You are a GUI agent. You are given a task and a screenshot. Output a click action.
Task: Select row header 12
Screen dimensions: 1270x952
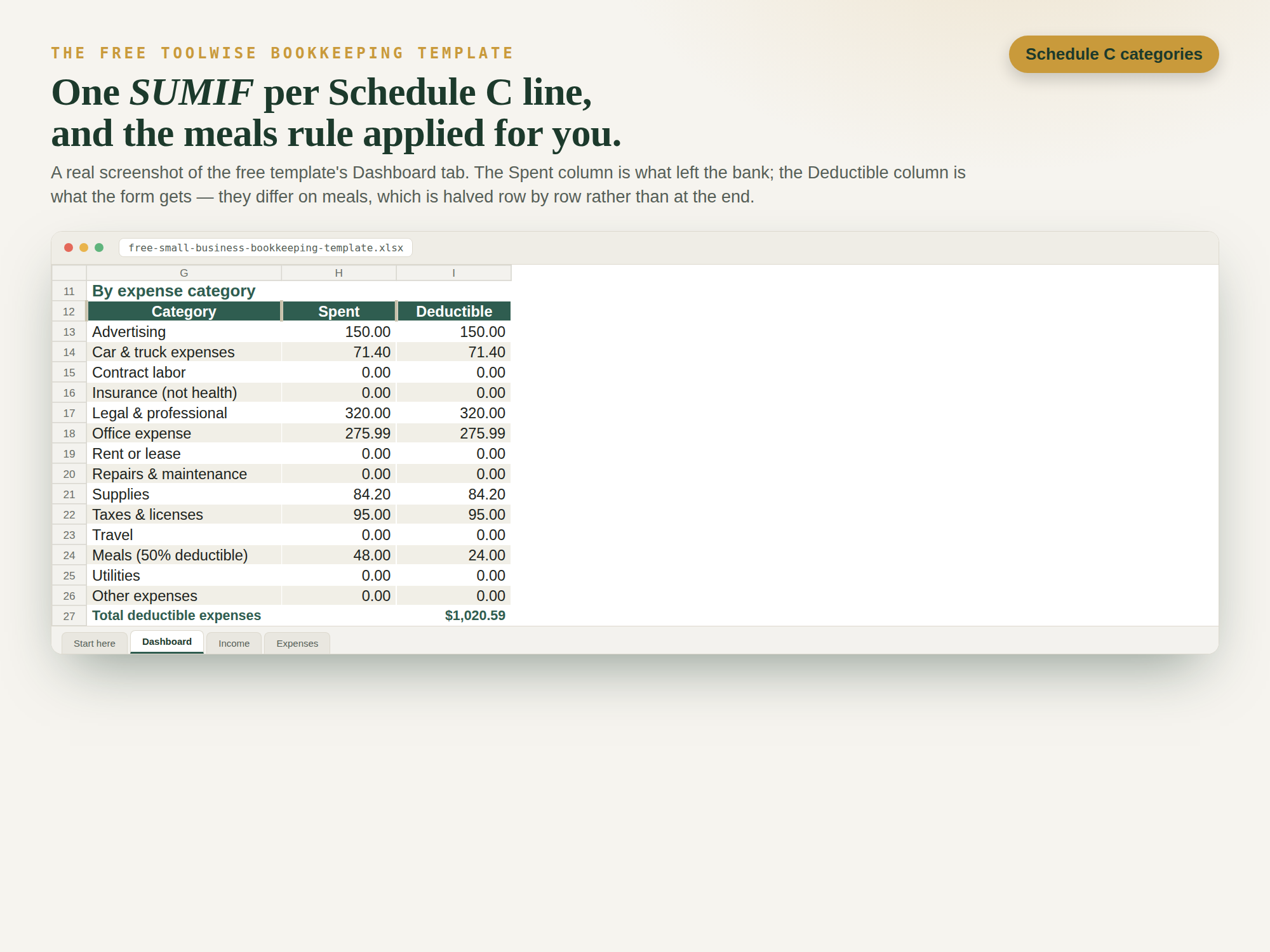pyautogui.click(x=69, y=312)
